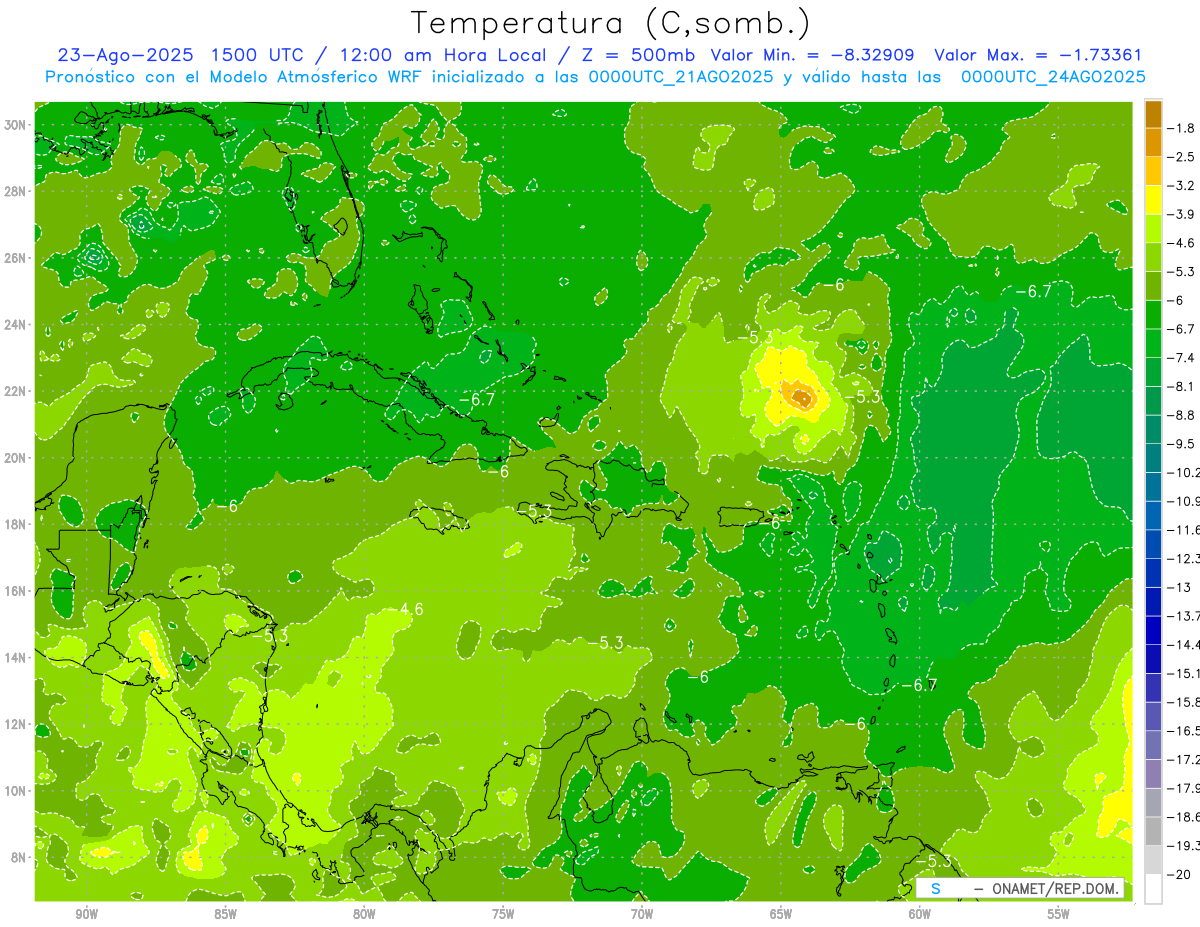This screenshot has height=927, width=1200.
Task: Click the -15.8 colorbar tick label
Action: [x=1185, y=701]
